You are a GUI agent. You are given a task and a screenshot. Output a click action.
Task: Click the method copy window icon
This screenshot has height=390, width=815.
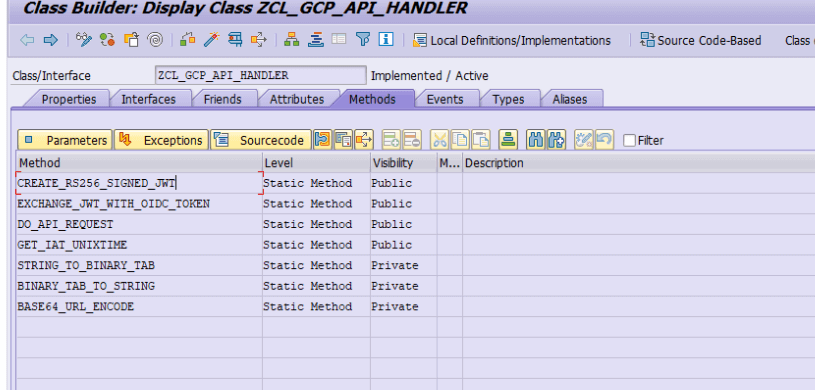343,140
